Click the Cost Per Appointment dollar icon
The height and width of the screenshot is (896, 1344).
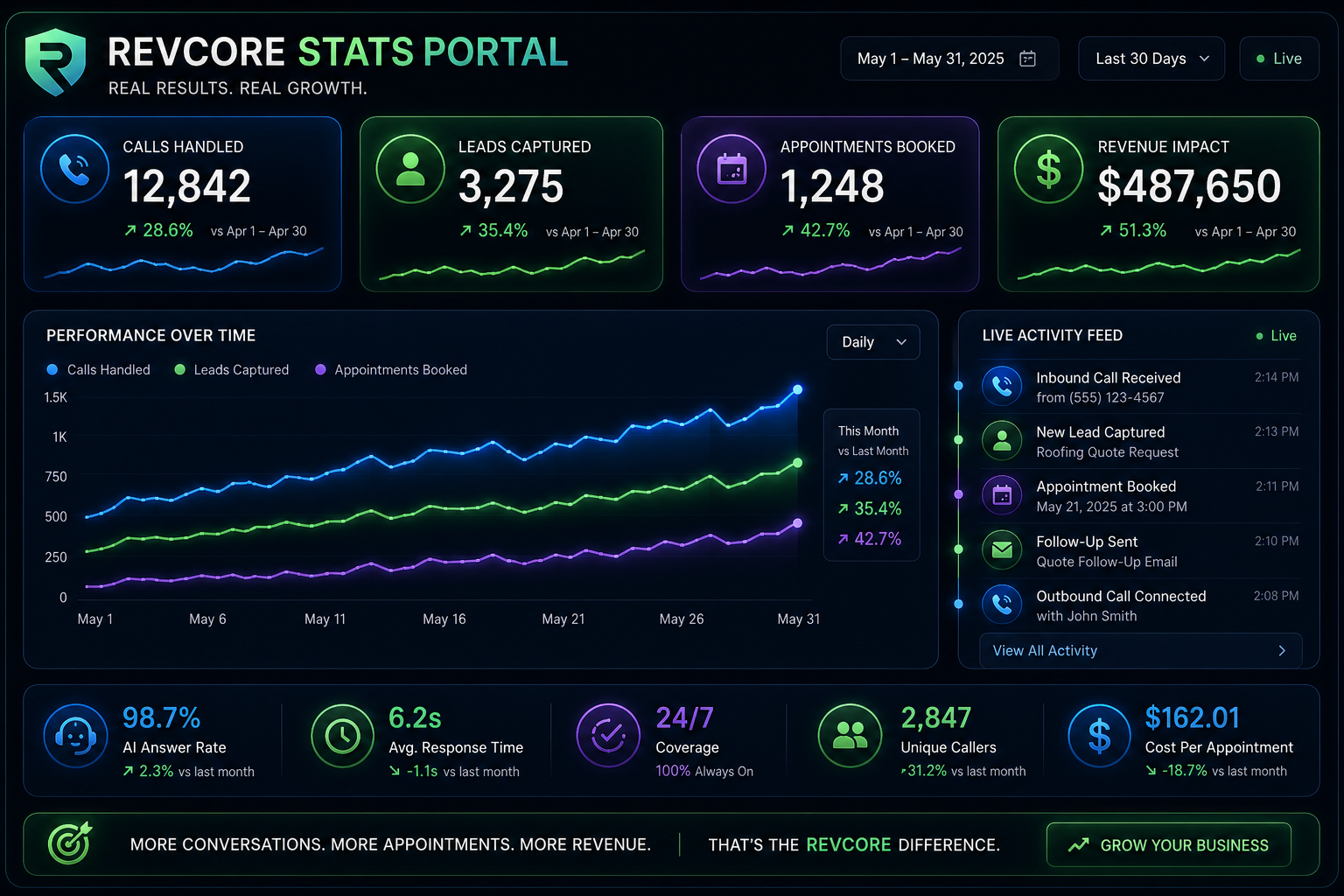pos(1100,736)
